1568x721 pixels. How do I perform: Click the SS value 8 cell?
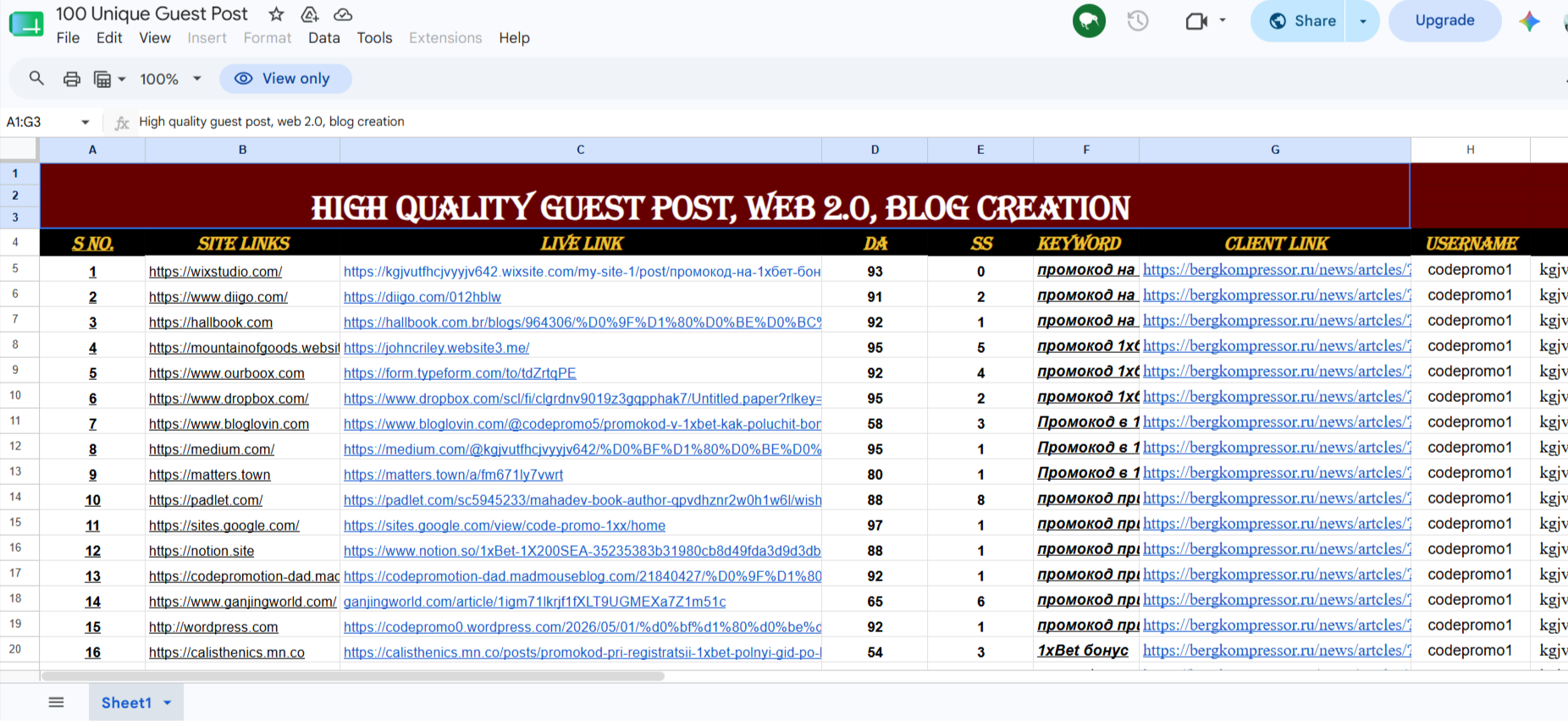[x=980, y=500]
